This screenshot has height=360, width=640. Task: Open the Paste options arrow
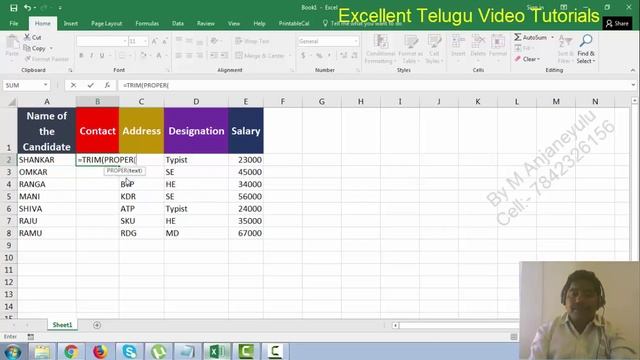coord(12,60)
